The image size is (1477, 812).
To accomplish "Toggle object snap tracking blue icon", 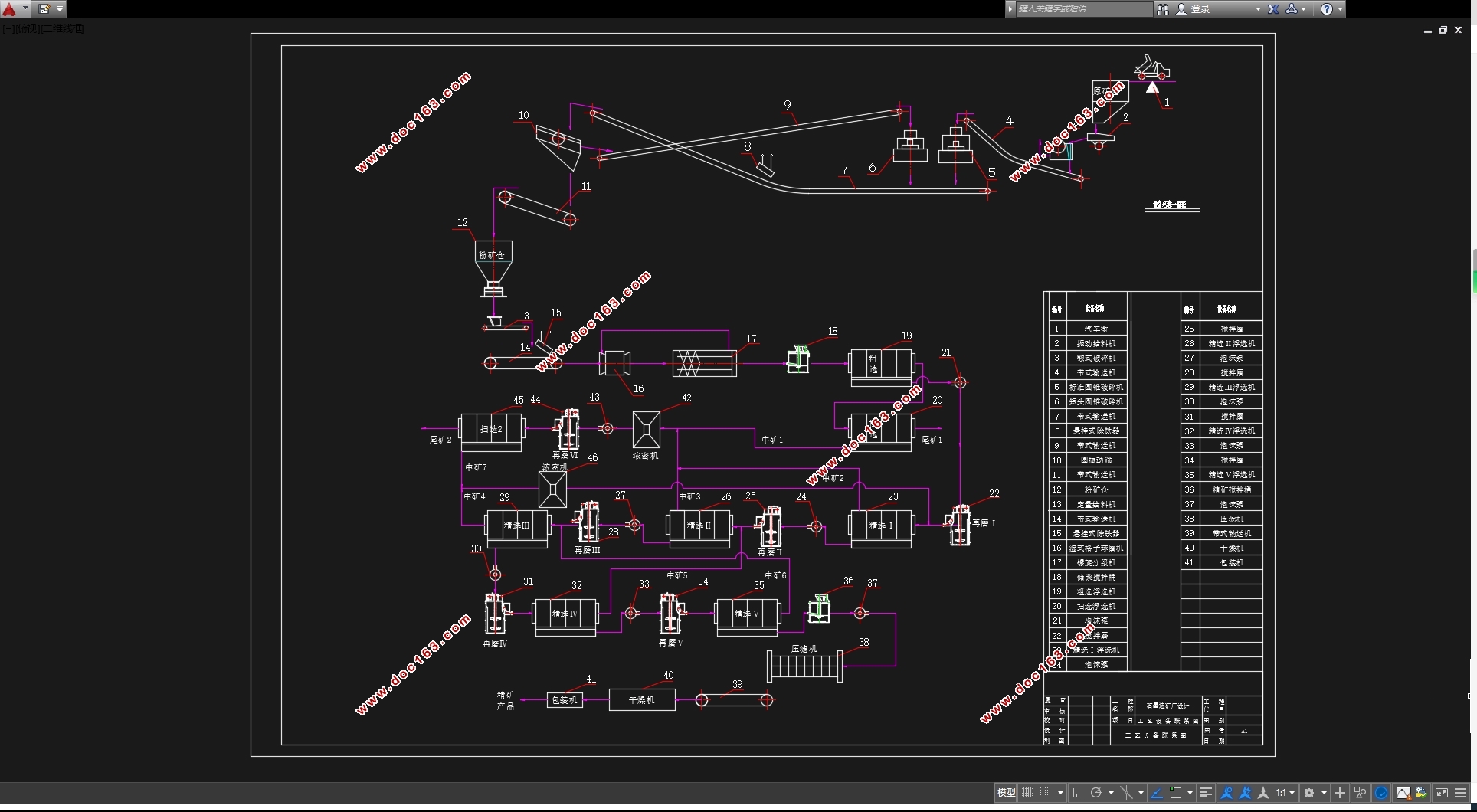I will click(x=1157, y=793).
